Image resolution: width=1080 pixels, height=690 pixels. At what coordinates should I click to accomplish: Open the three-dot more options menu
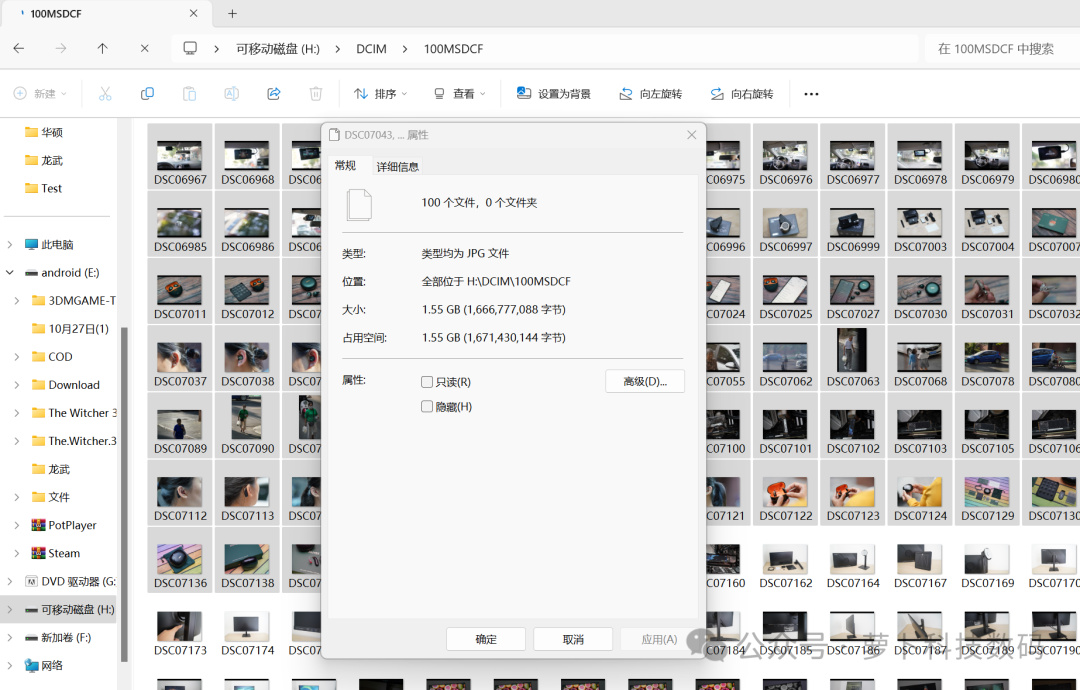pos(811,94)
